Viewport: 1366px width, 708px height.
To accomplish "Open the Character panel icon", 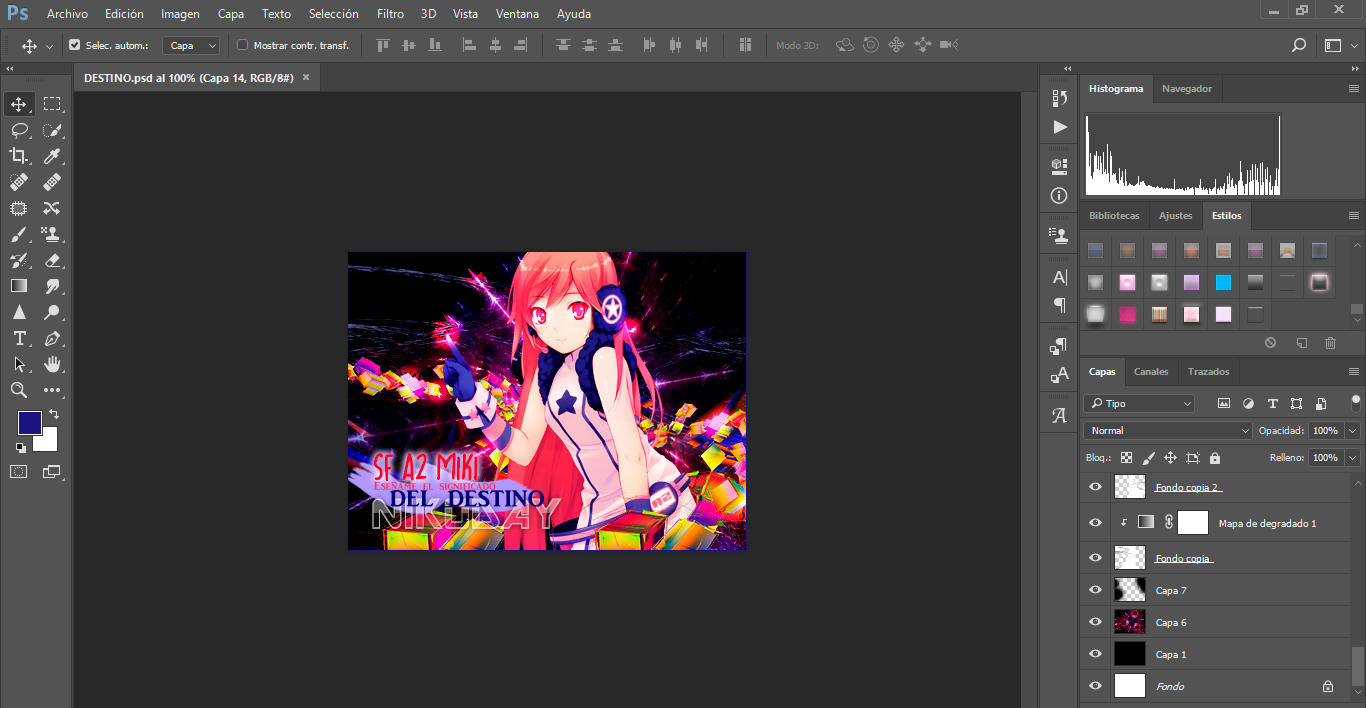I will pos(1060,277).
